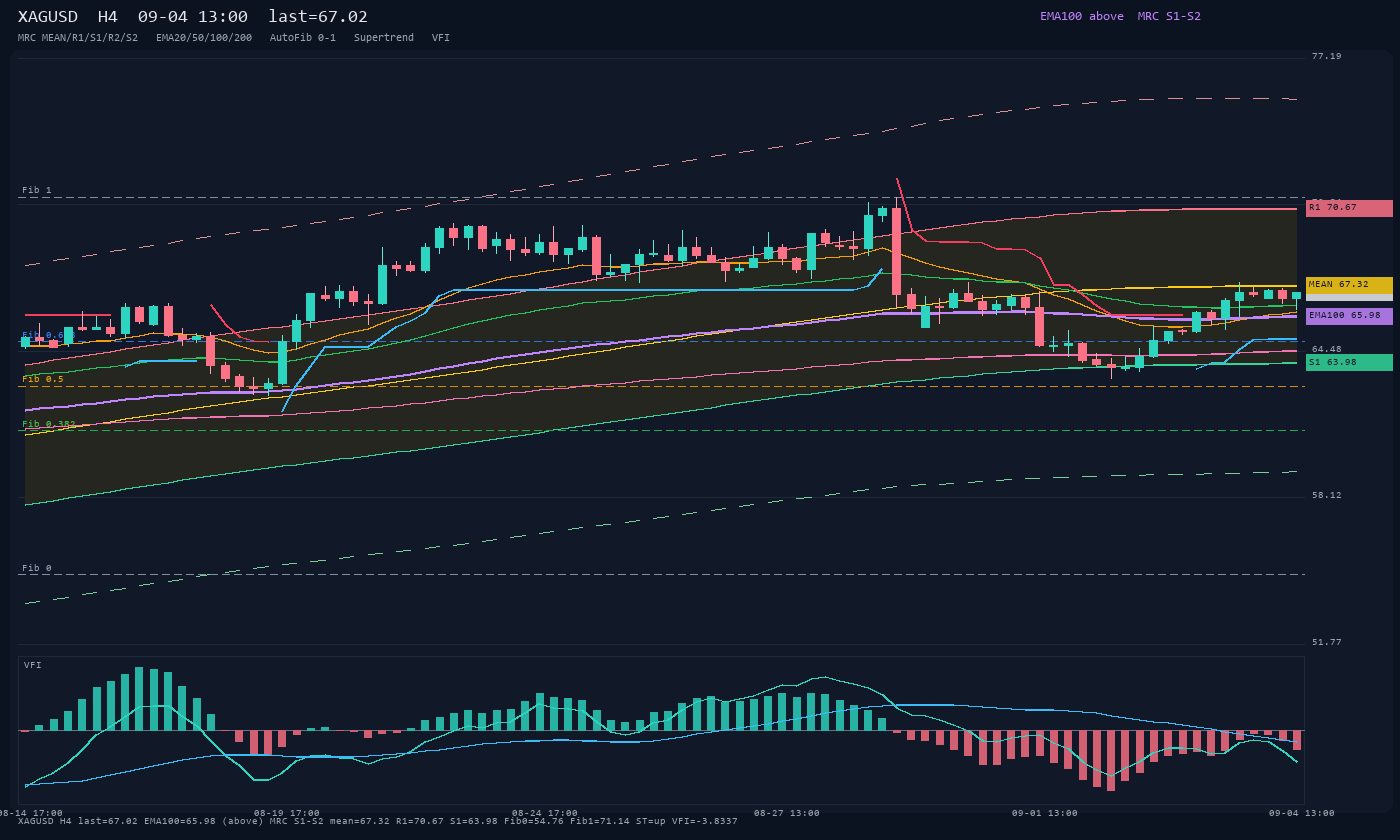
Task: Click the last=67.02 price readout in title
Action: 318,17
